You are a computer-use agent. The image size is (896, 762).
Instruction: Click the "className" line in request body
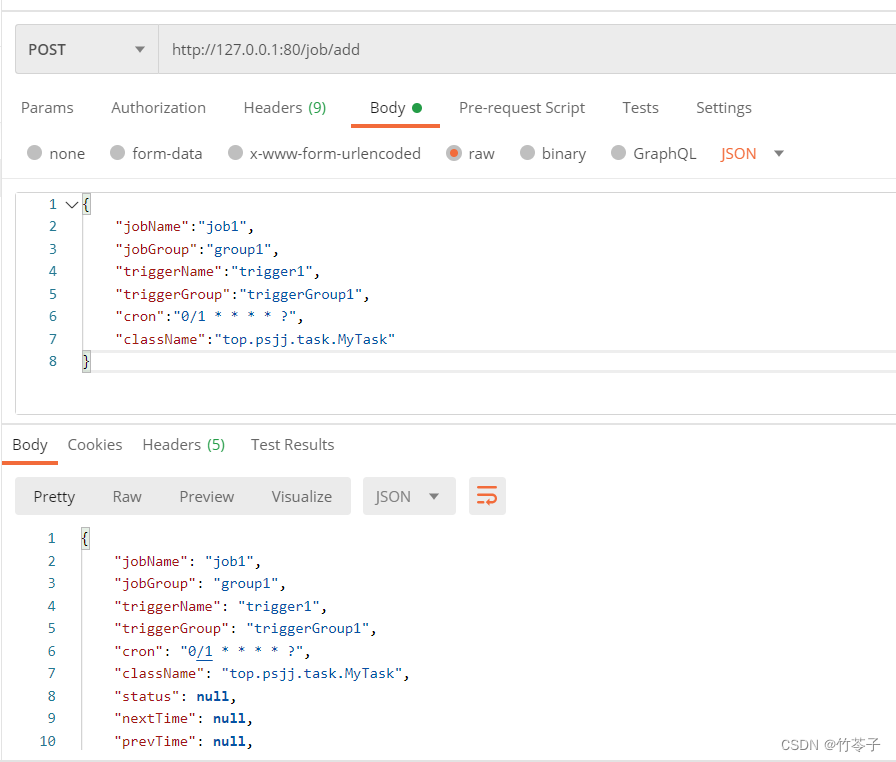(x=255, y=340)
